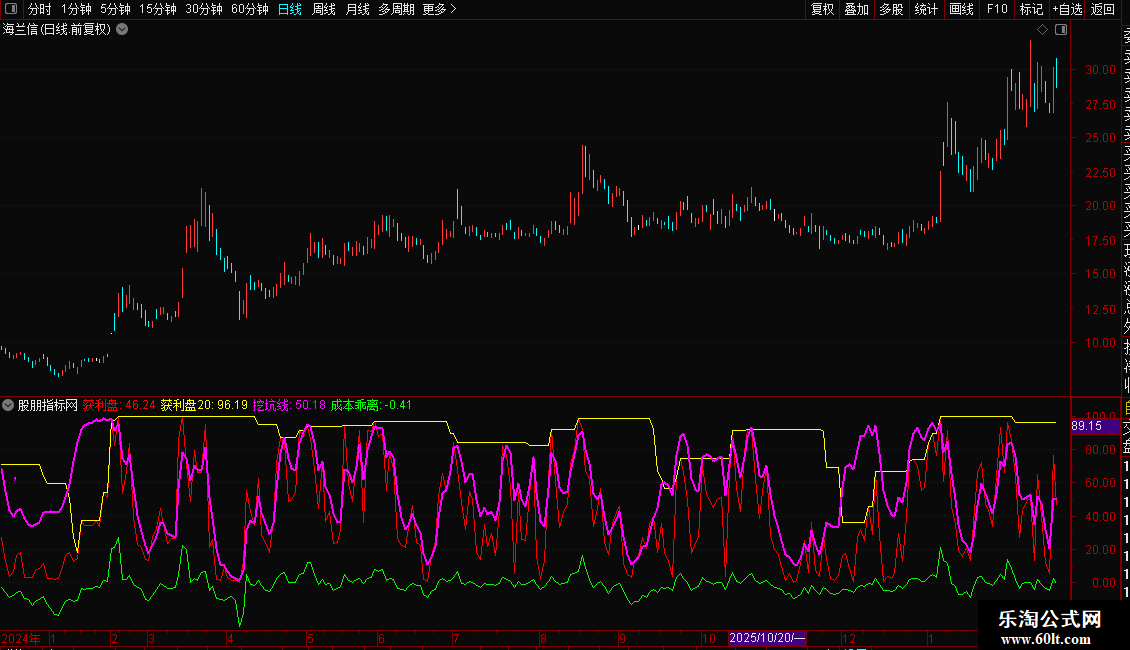Screen dimensions: 1130x650
Task: Open the 多股 multi-stock view
Action: click(891, 9)
